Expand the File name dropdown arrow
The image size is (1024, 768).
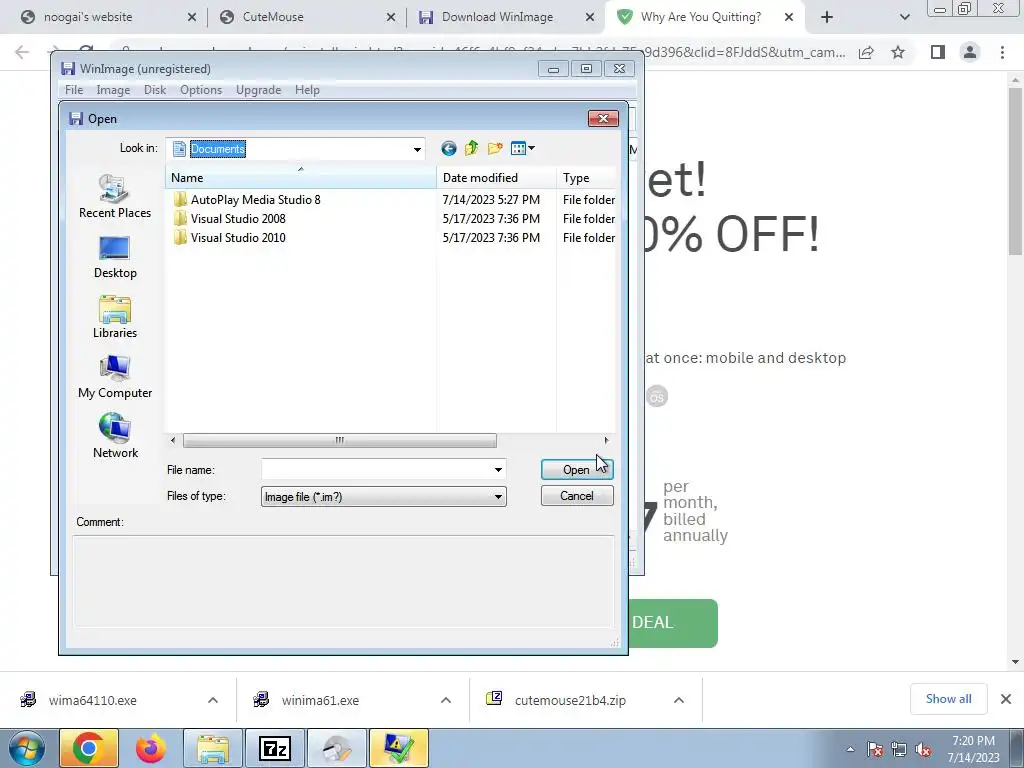tap(498, 470)
